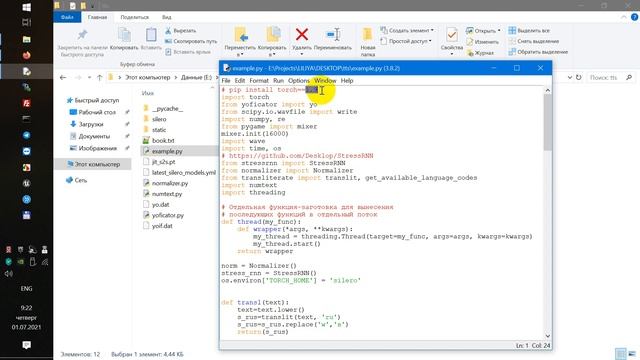The image size is (640, 360).
Task: Click the Удалить red X icon
Action: [302, 35]
